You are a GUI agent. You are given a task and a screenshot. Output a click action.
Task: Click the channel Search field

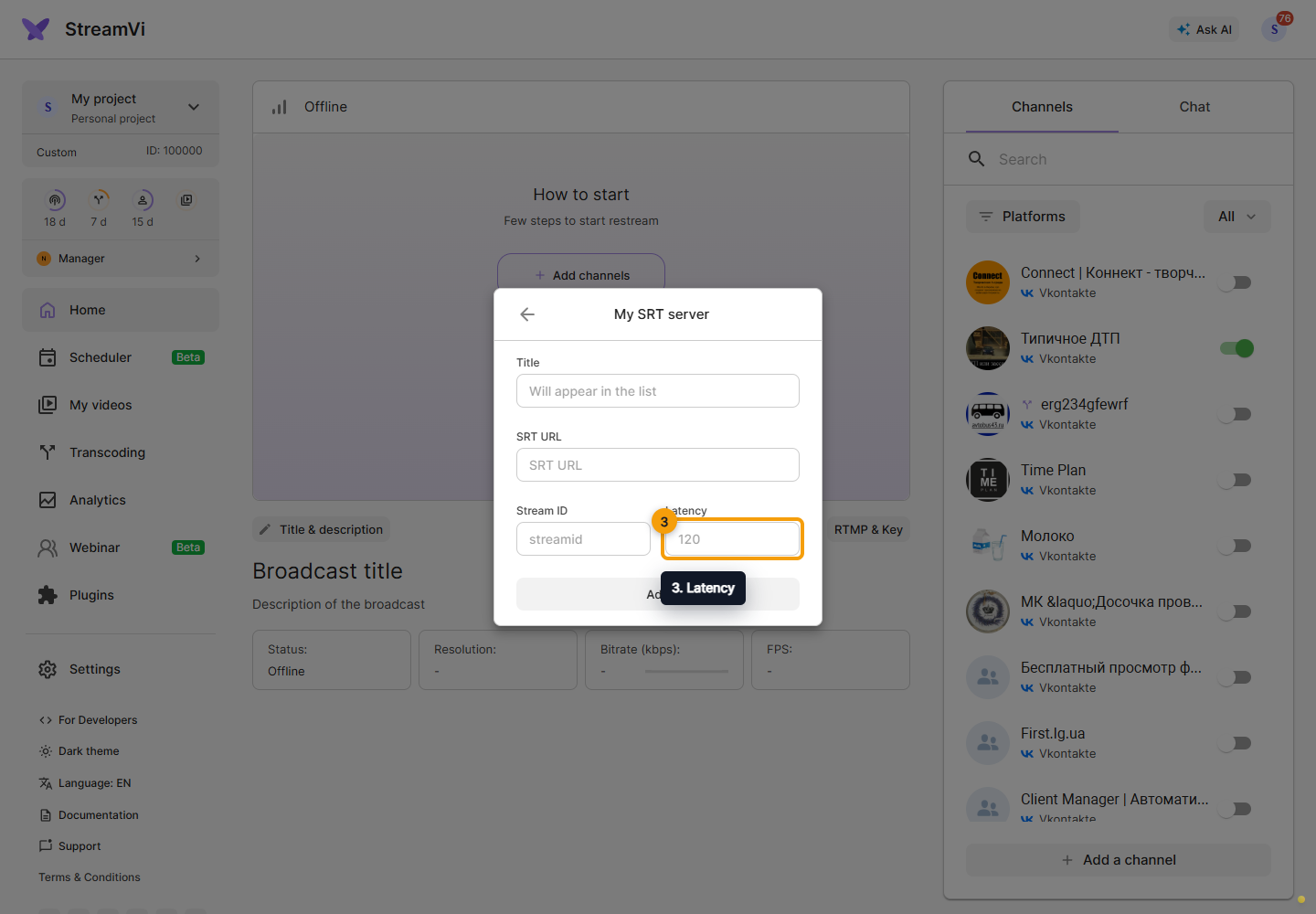tap(1119, 159)
